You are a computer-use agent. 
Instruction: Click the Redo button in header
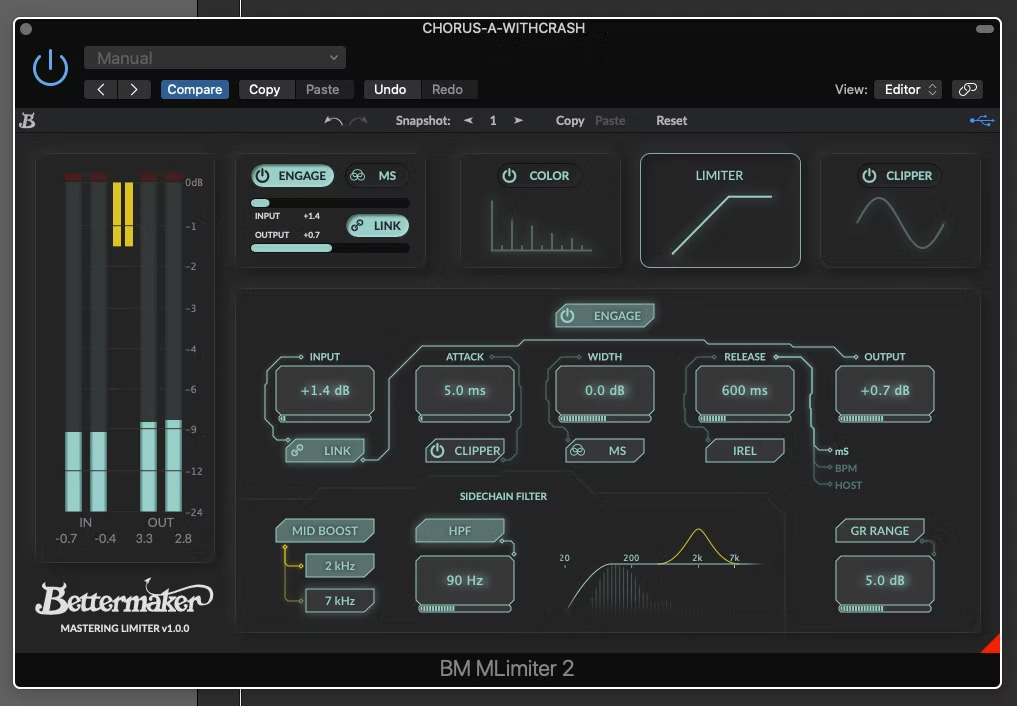coord(448,89)
